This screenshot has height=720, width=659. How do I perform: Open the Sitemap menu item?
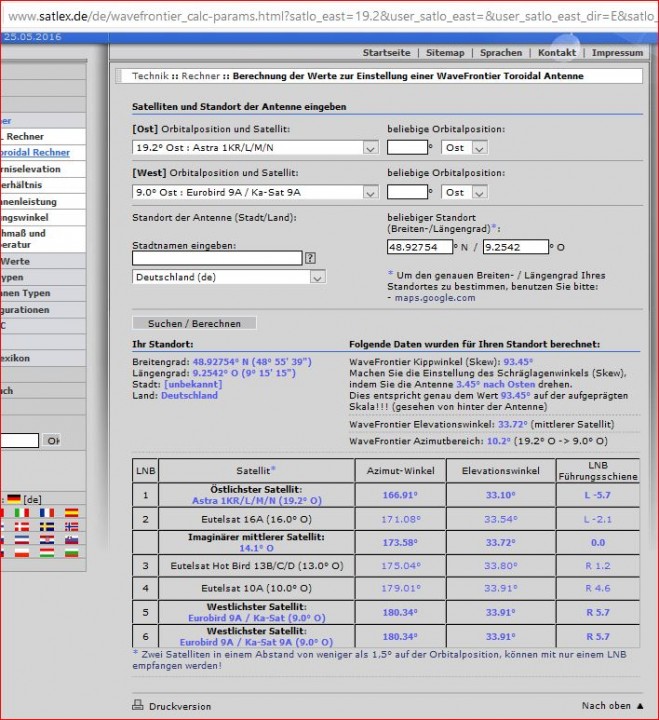coord(445,53)
